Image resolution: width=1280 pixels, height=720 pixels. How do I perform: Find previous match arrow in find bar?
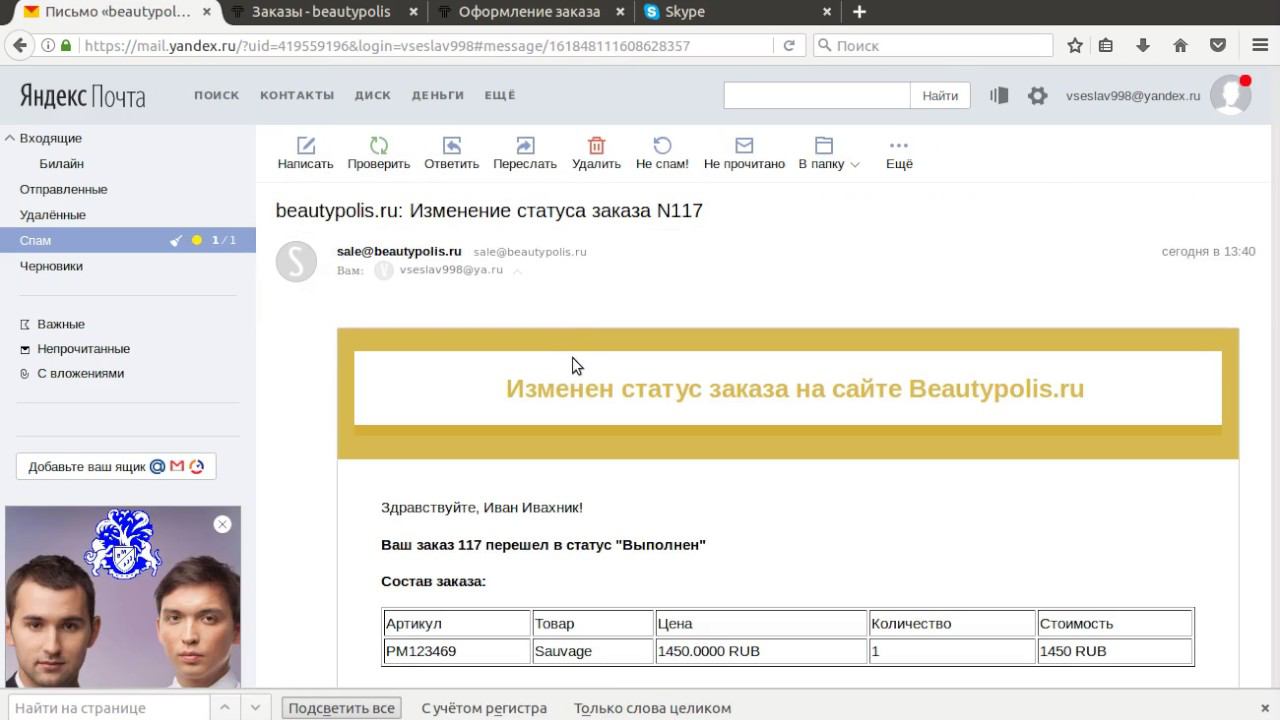tap(225, 708)
